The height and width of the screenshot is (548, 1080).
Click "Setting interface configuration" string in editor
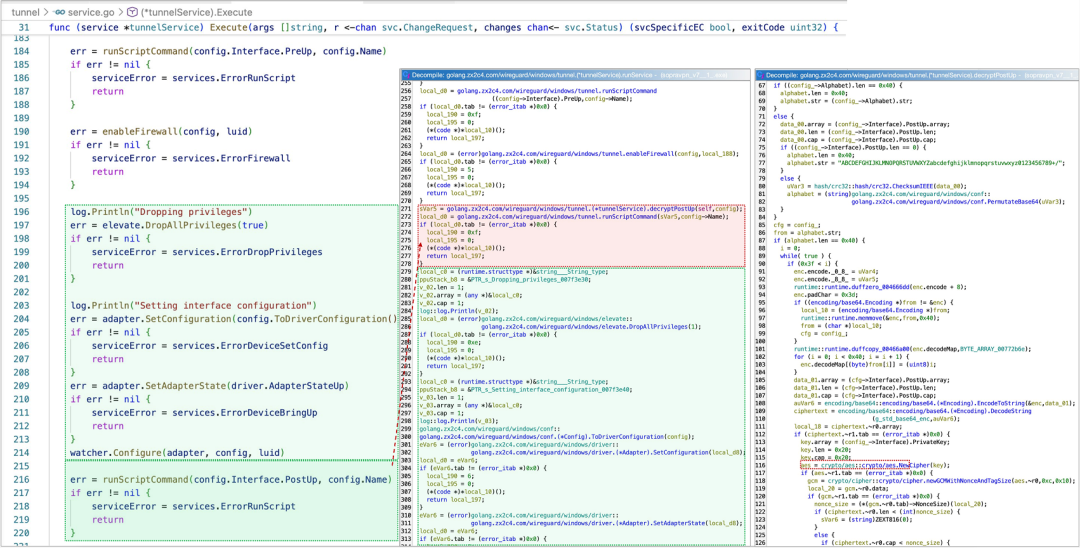pos(223,306)
